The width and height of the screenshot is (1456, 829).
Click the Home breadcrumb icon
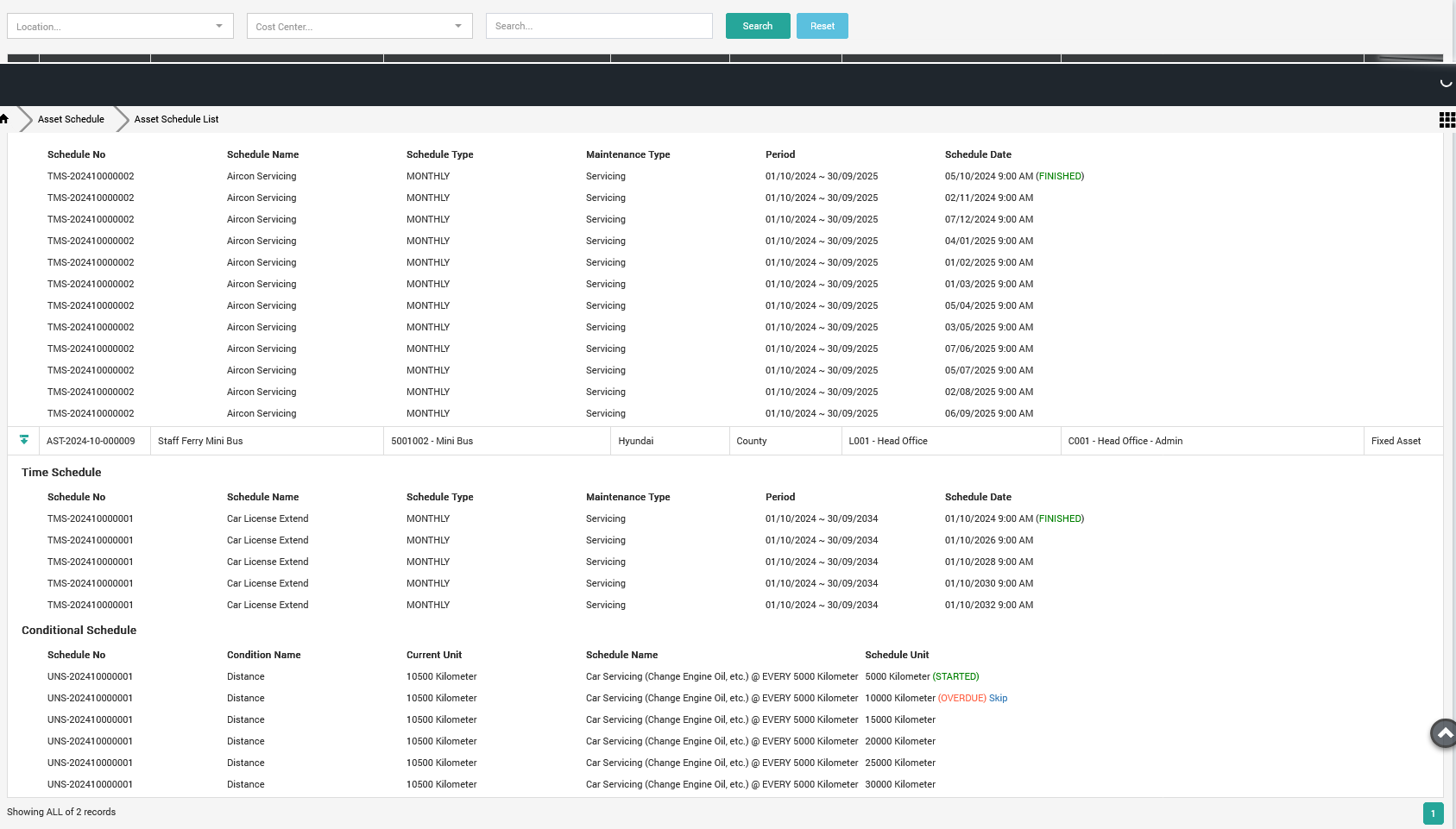tap(5, 119)
